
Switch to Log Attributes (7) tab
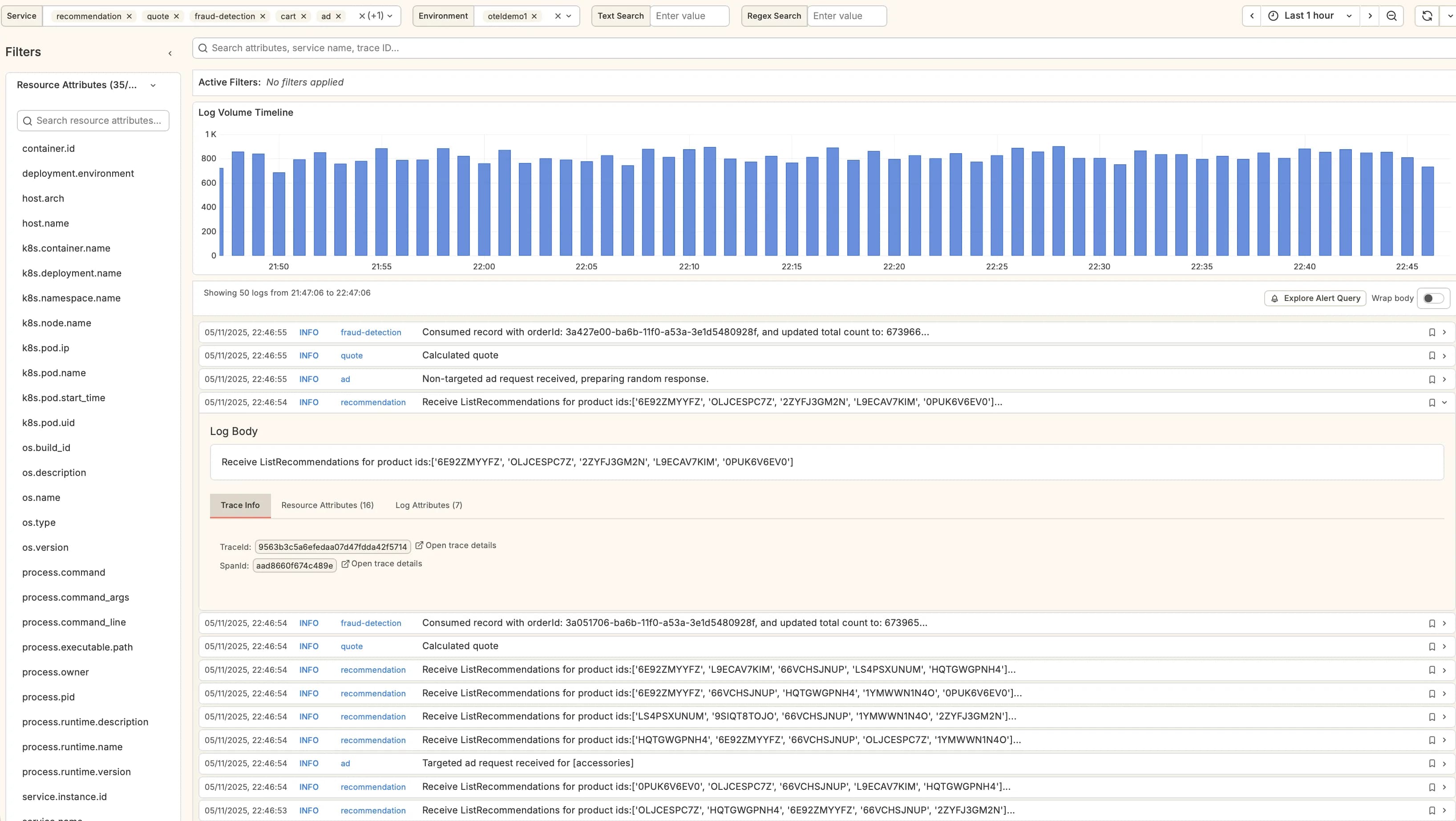429,505
